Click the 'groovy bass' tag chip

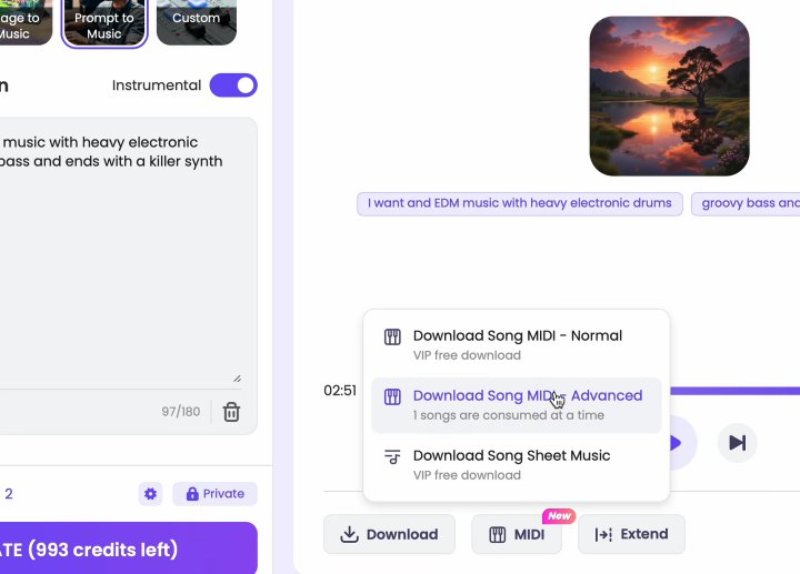click(x=745, y=204)
